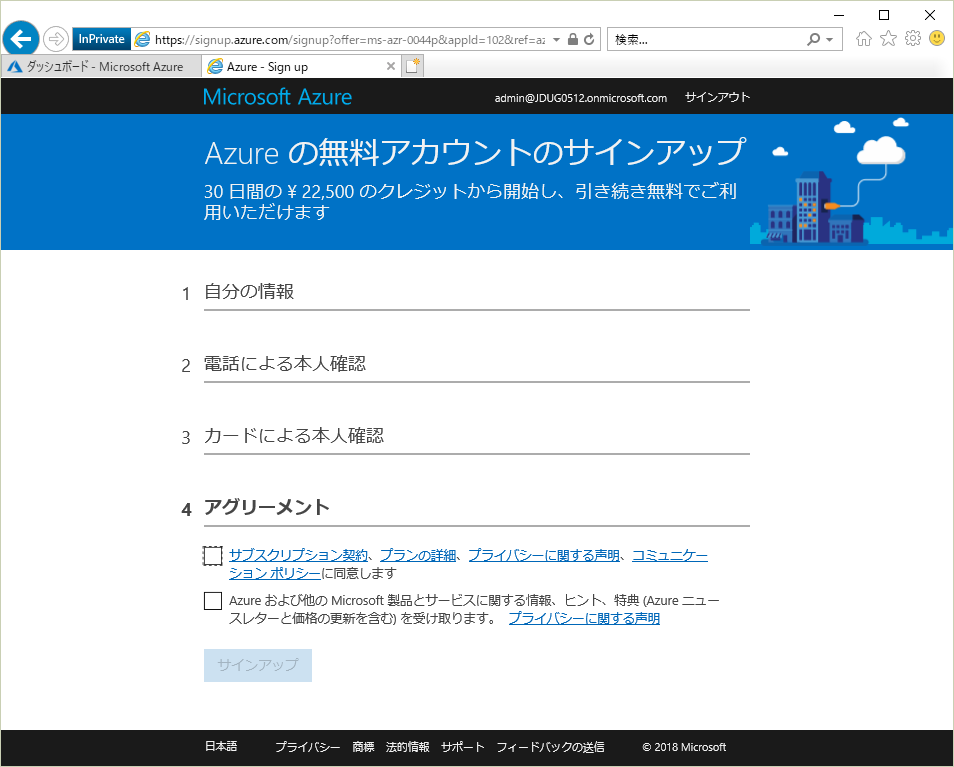Open footer 法的情報 link
Screen dimensions: 954x767
click(x=408, y=747)
